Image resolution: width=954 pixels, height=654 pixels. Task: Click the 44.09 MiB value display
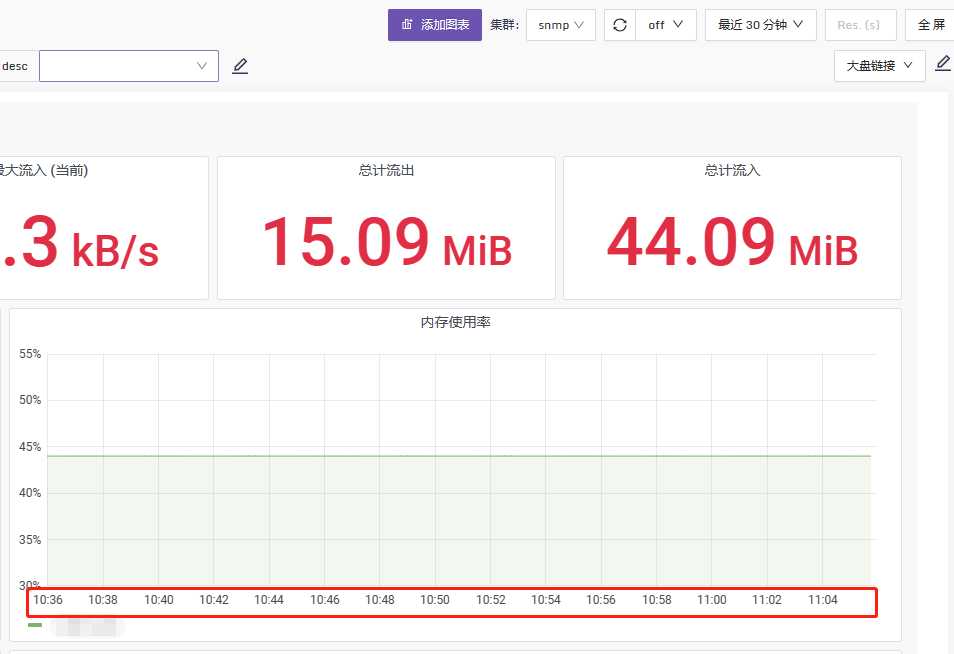(x=731, y=242)
